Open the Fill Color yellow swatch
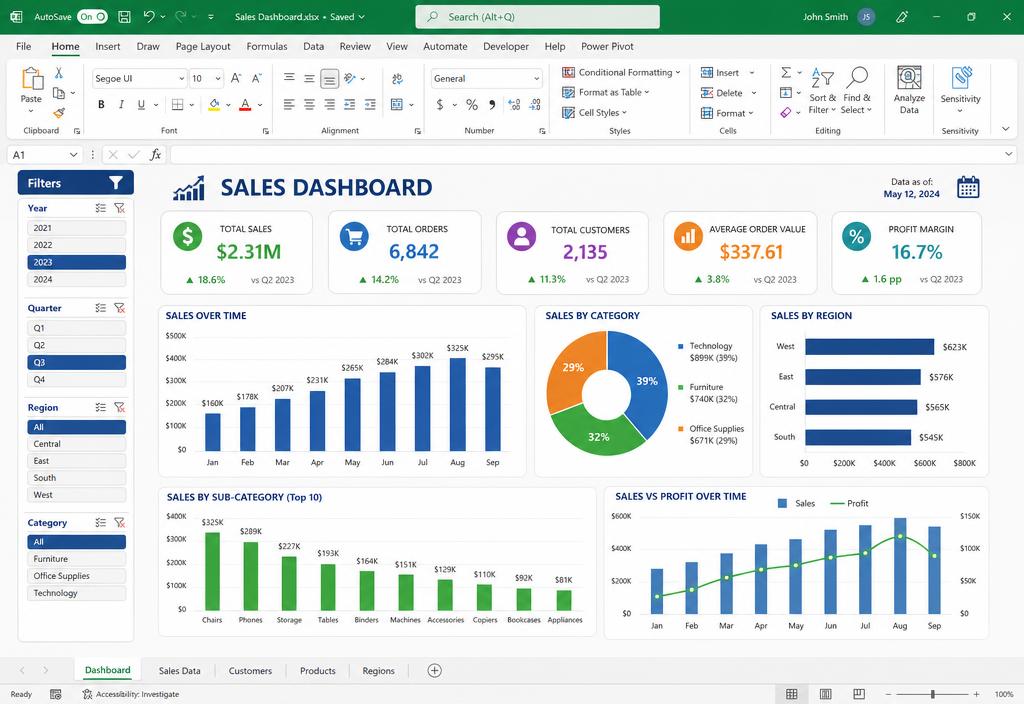This screenshot has width=1024, height=704. click(214, 104)
